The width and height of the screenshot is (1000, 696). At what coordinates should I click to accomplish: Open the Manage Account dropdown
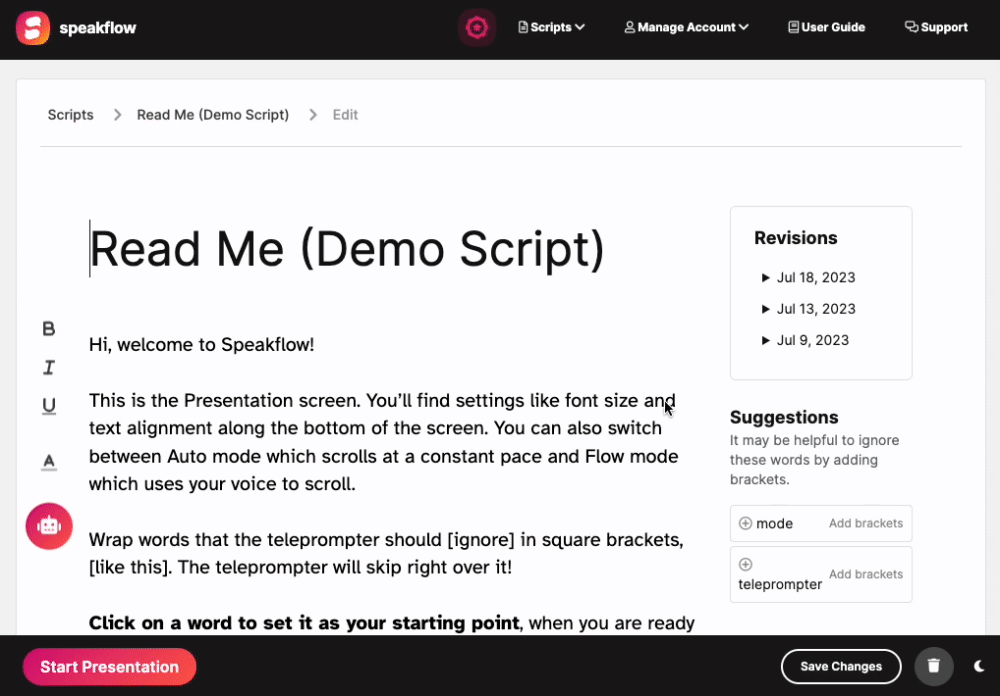pyautogui.click(x=686, y=27)
